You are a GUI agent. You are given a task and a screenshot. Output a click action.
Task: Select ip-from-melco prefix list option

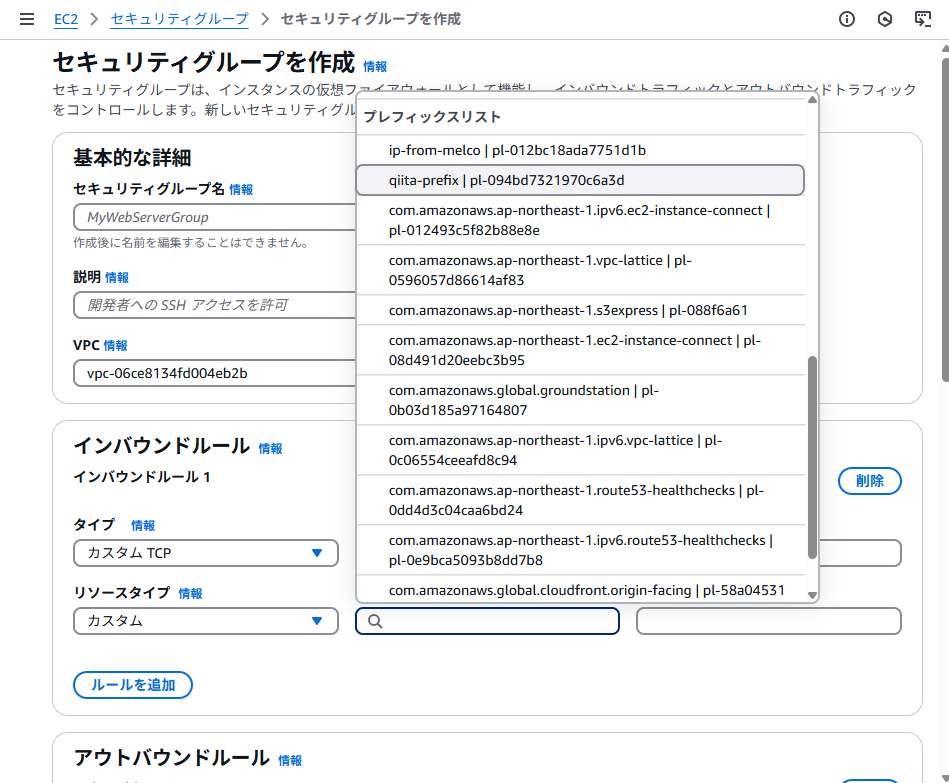580,150
